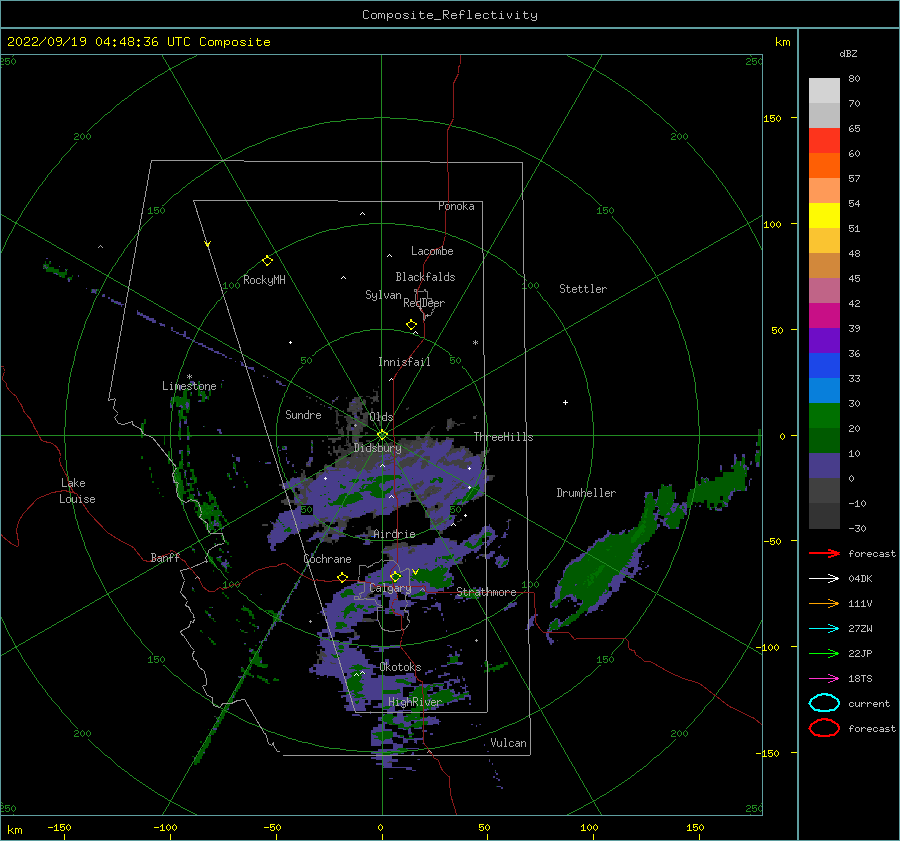Click the orange 111V arrow legend icon
The width and height of the screenshot is (900, 841).
[x=824, y=603]
